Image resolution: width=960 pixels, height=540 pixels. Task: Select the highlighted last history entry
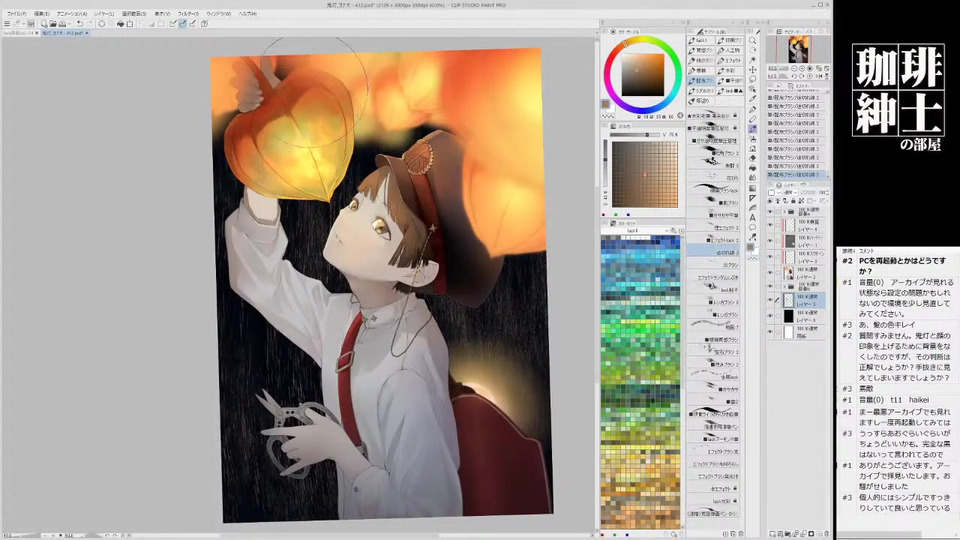click(x=794, y=175)
